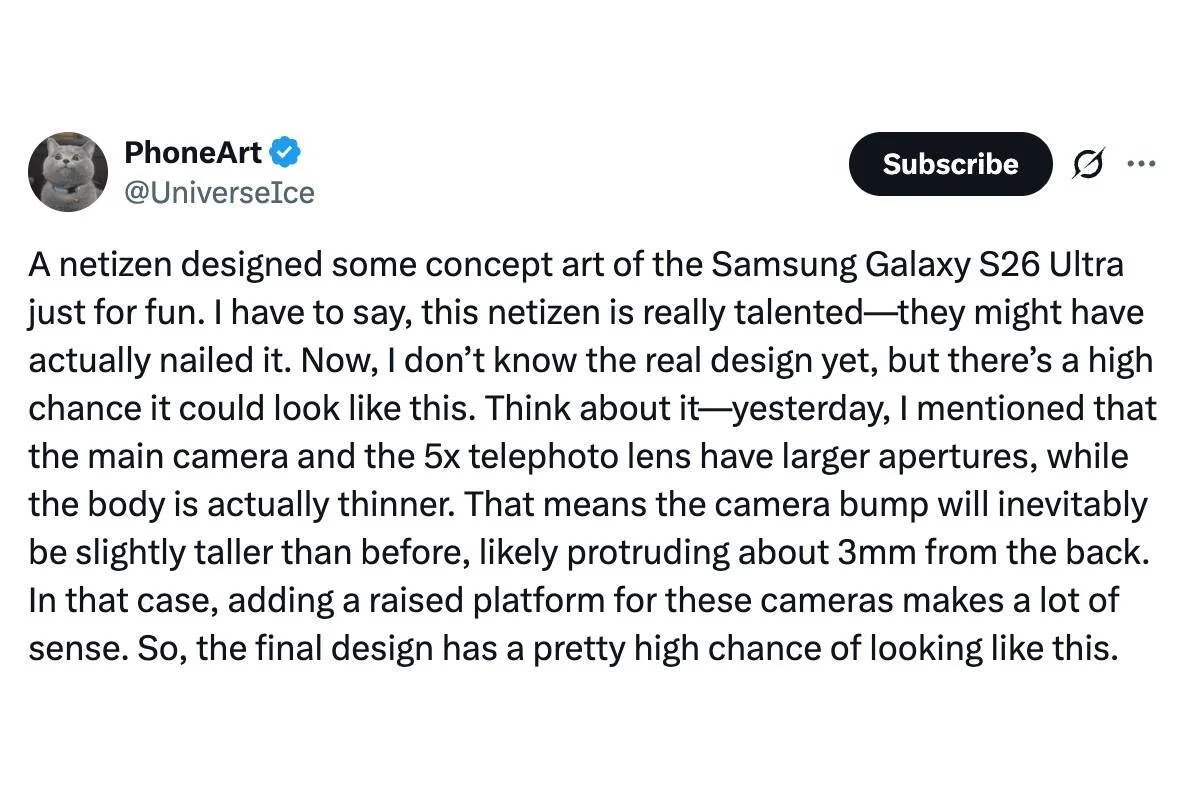The height and width of the screenshot is (786, 1188).
Task: Open the three-dot more options menu
Action: tap(1141, 163)
